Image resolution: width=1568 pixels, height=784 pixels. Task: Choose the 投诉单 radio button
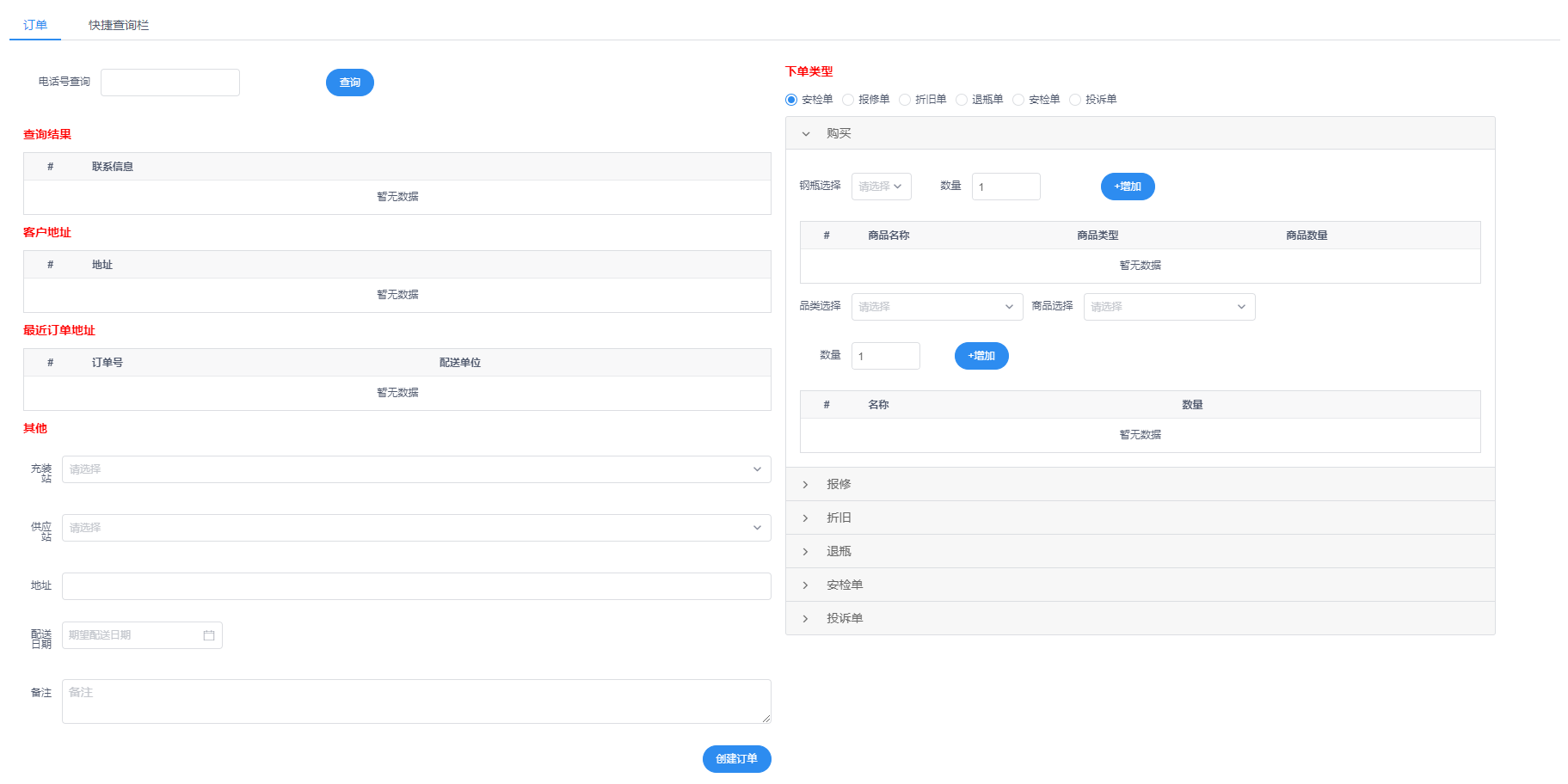[x=1076, y=100]
